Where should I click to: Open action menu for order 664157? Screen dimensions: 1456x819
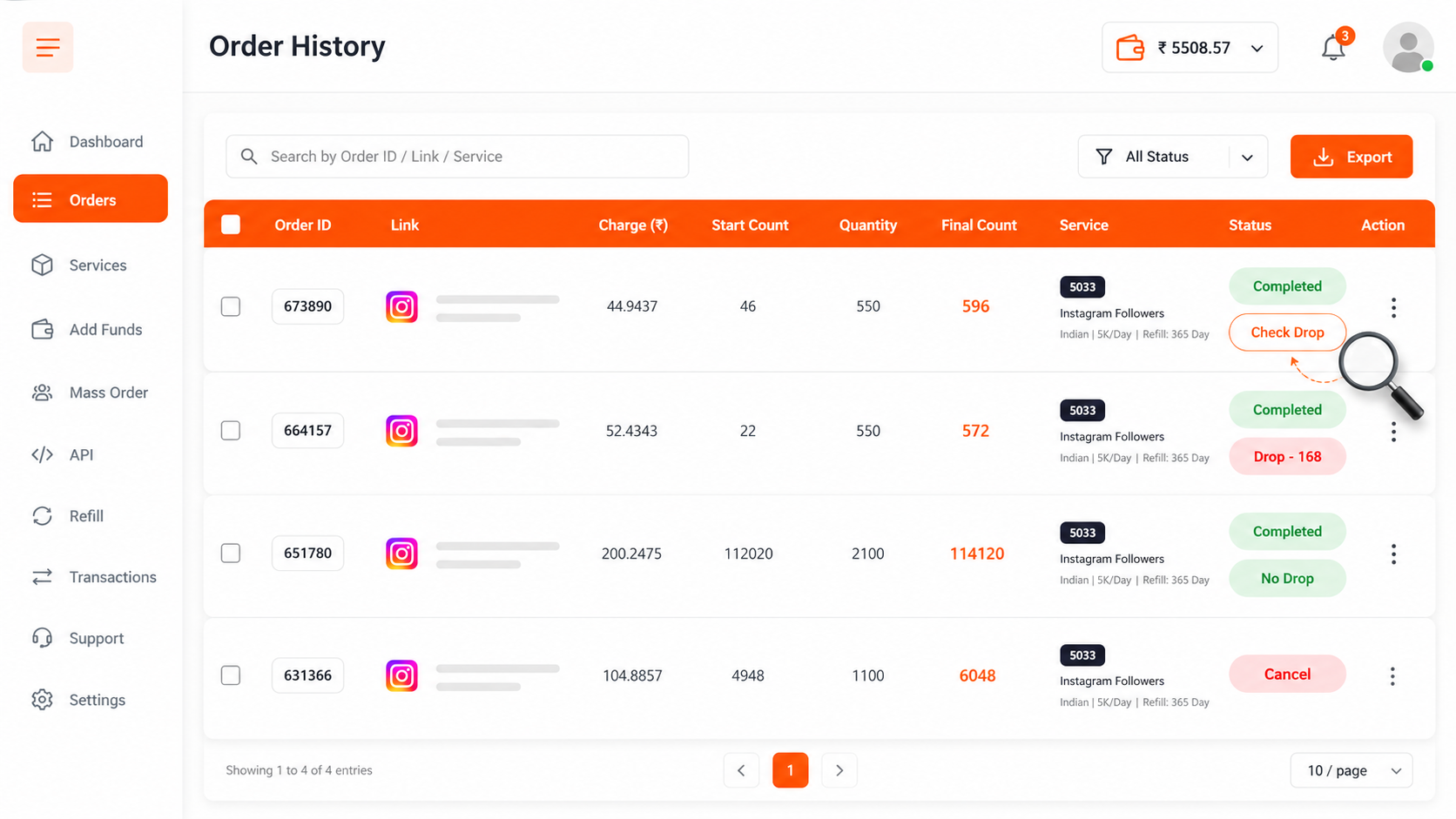[x=1393, y=432]
